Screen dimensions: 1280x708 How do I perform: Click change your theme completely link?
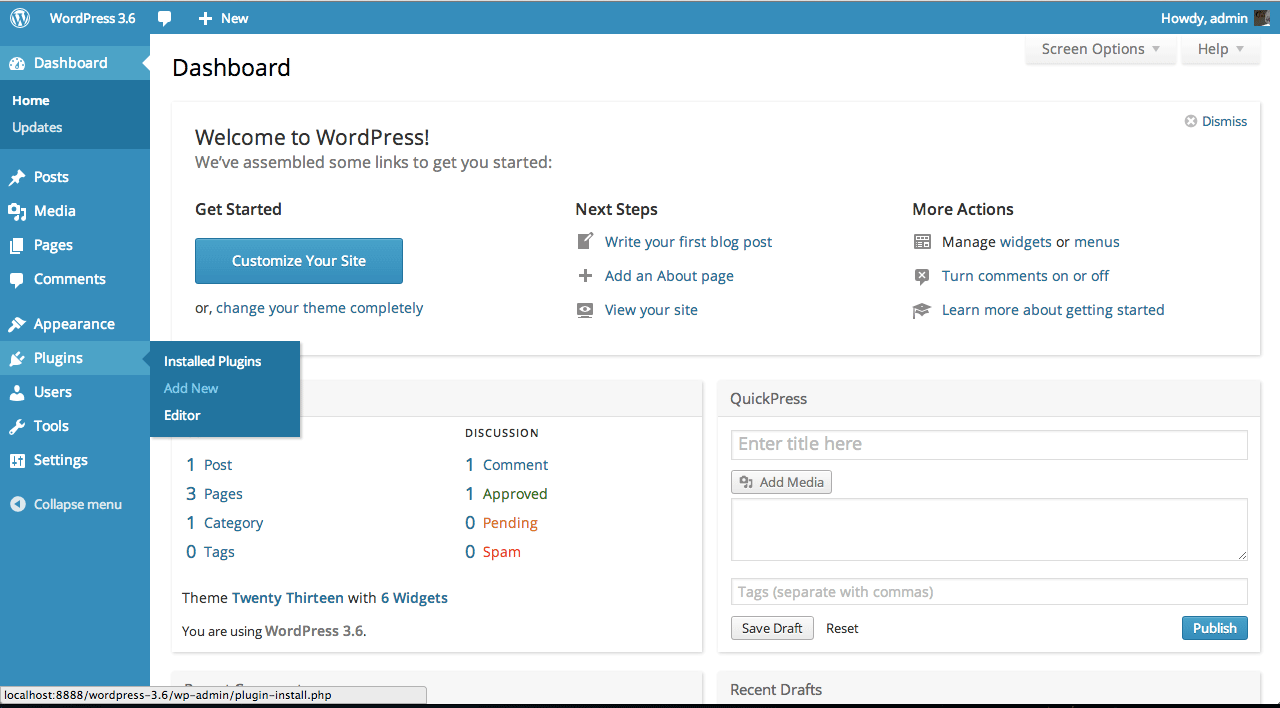[x=320, y=308]
